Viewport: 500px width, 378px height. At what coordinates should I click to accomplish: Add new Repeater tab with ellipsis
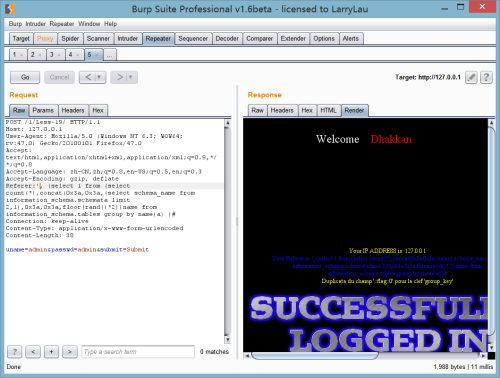tap(110, 55)
